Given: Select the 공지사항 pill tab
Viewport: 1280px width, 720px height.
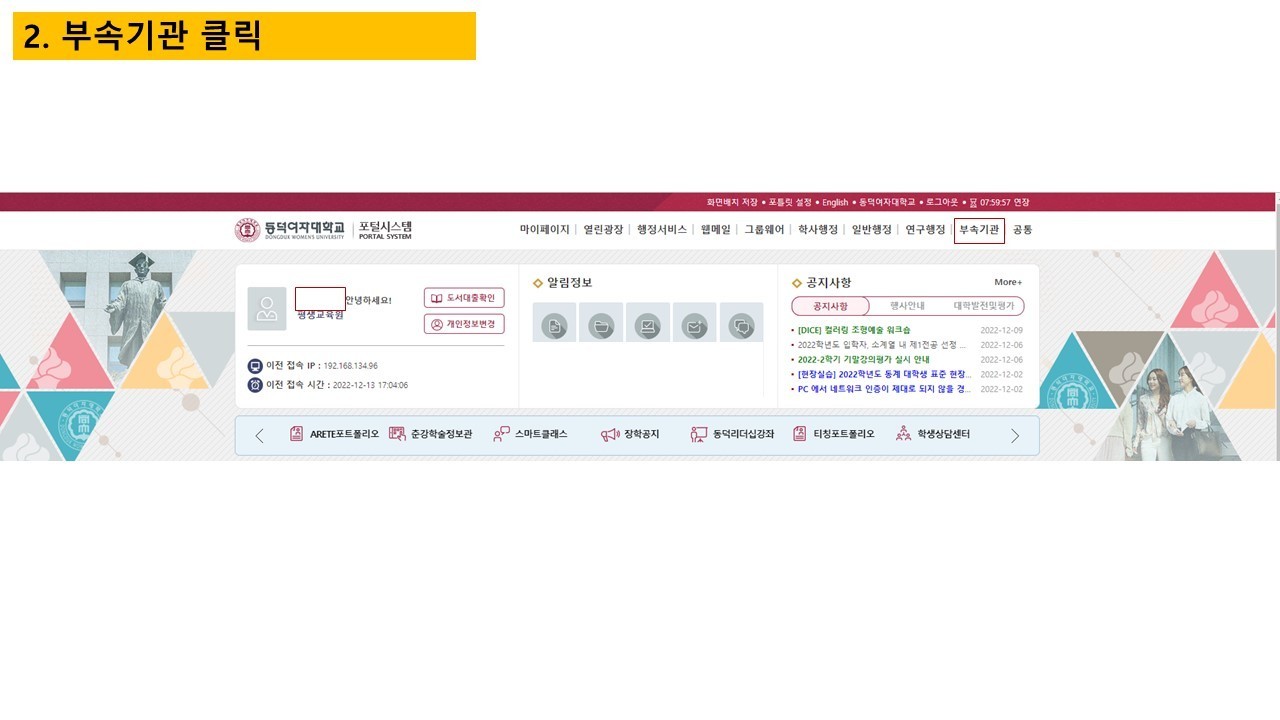Looking at the screenshot, I should pos(830,306).
